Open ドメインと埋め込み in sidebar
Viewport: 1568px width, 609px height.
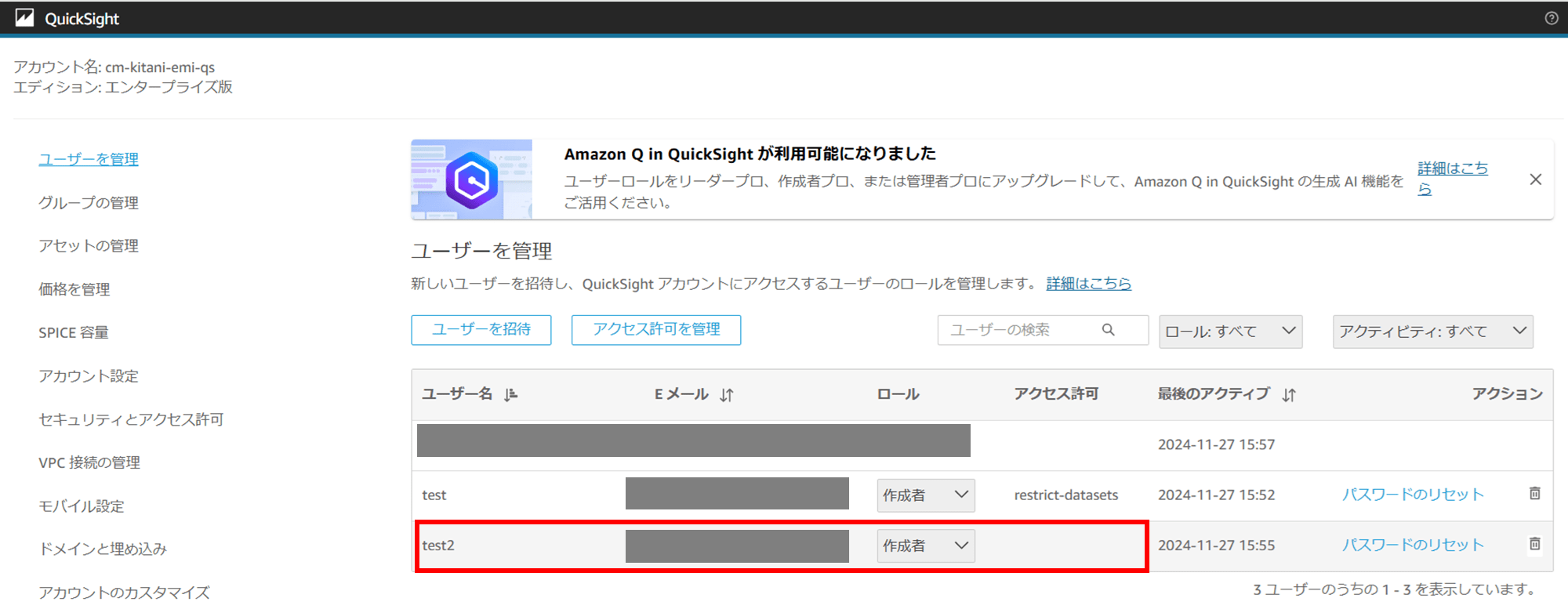(x=103, y=549)
